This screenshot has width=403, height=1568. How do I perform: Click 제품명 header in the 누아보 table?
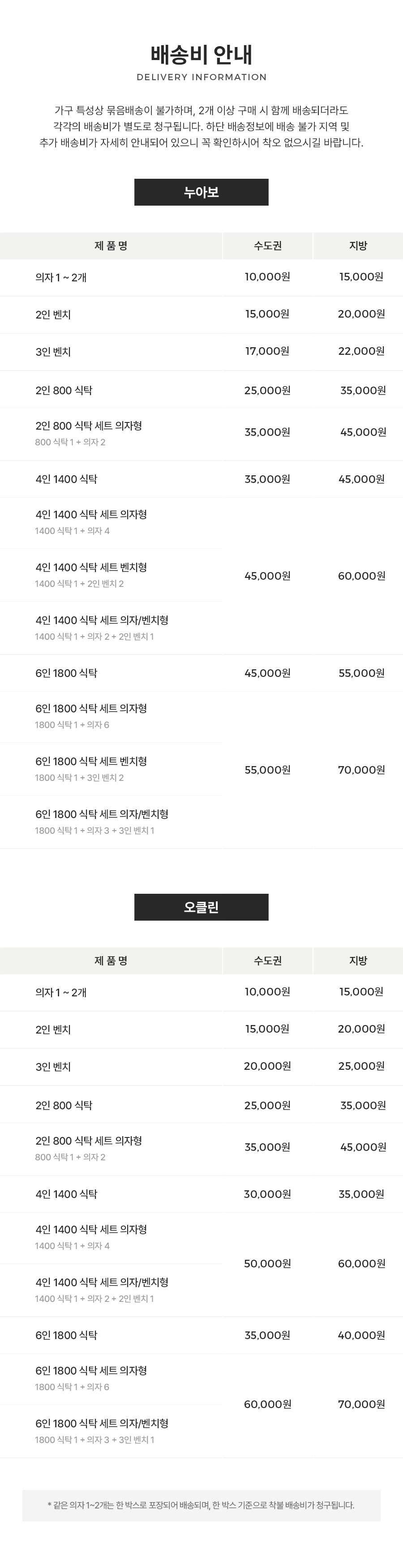pos(111,246)
